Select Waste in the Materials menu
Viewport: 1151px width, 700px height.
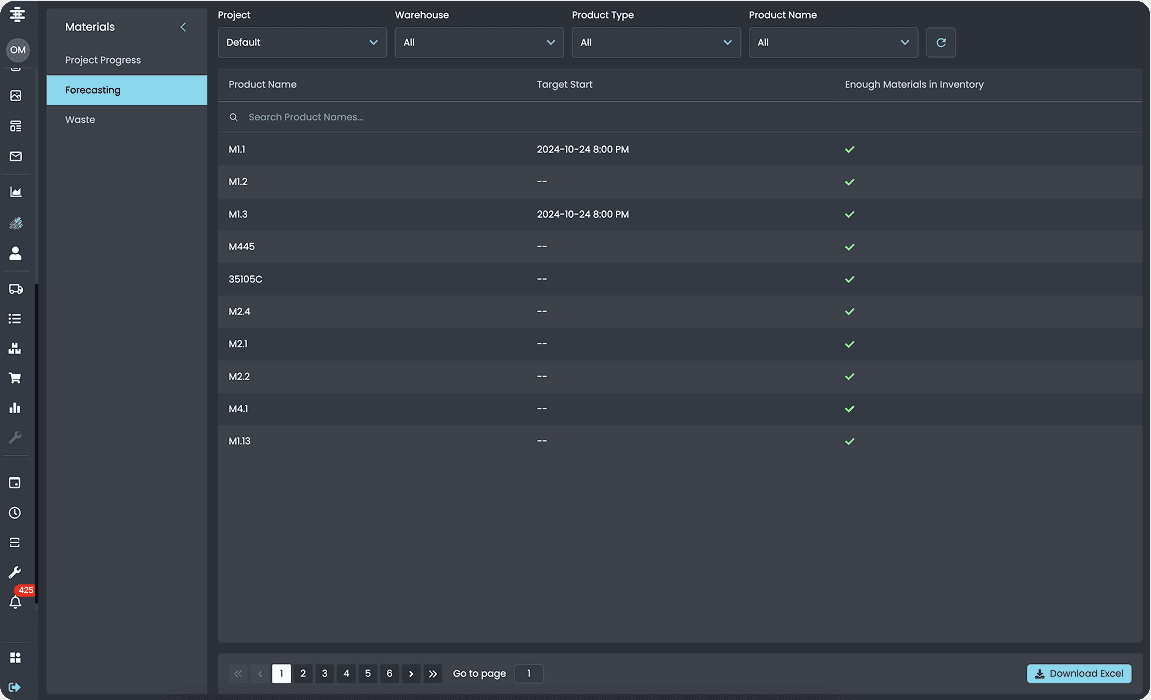point(80,120)
